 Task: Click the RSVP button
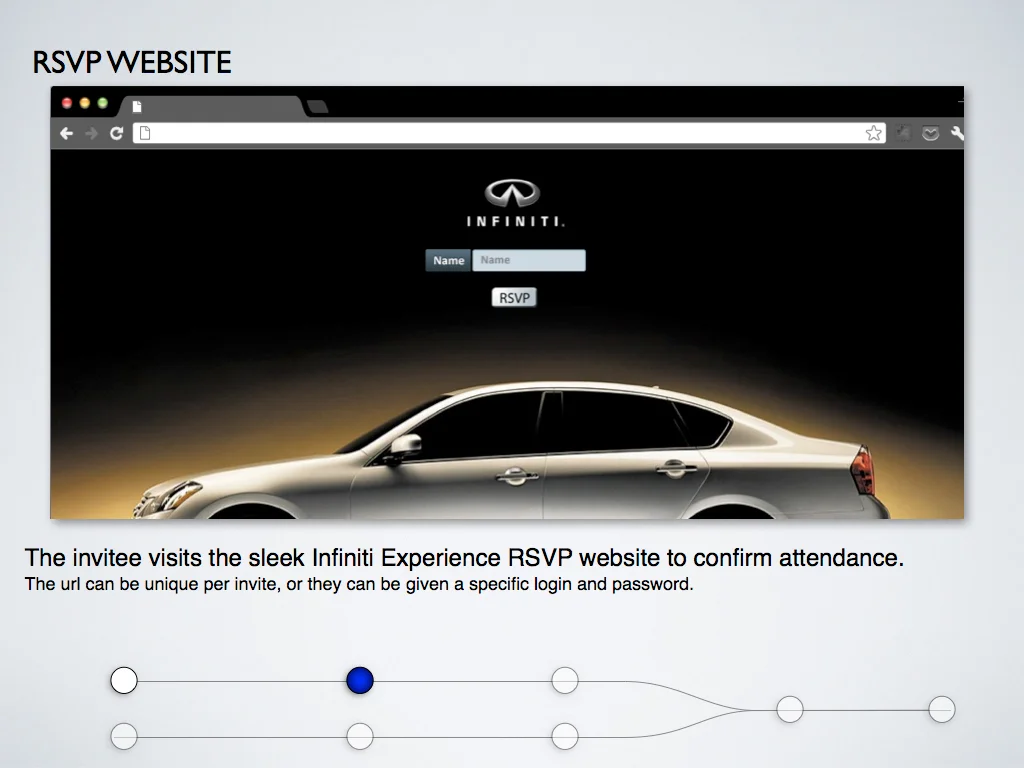coord(514,298)
